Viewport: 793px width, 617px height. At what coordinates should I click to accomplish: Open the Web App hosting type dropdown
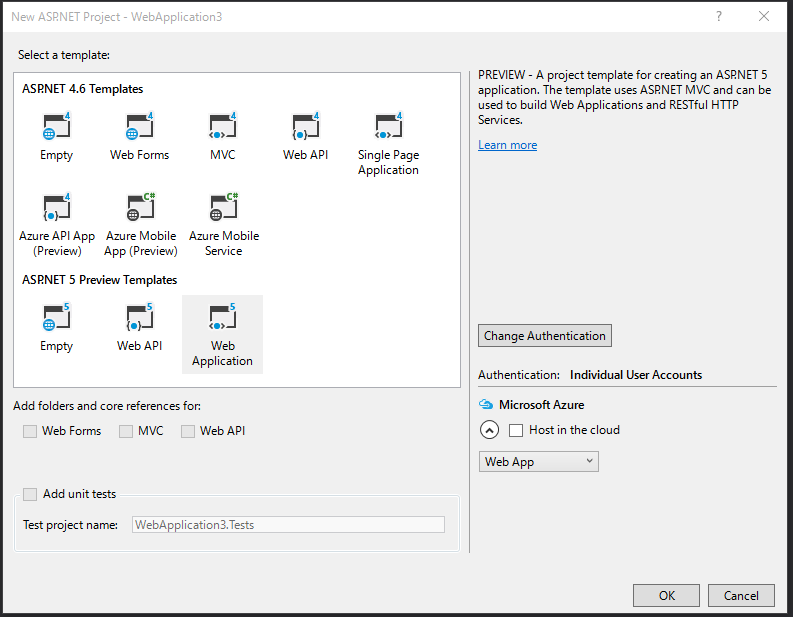[538, 461]
